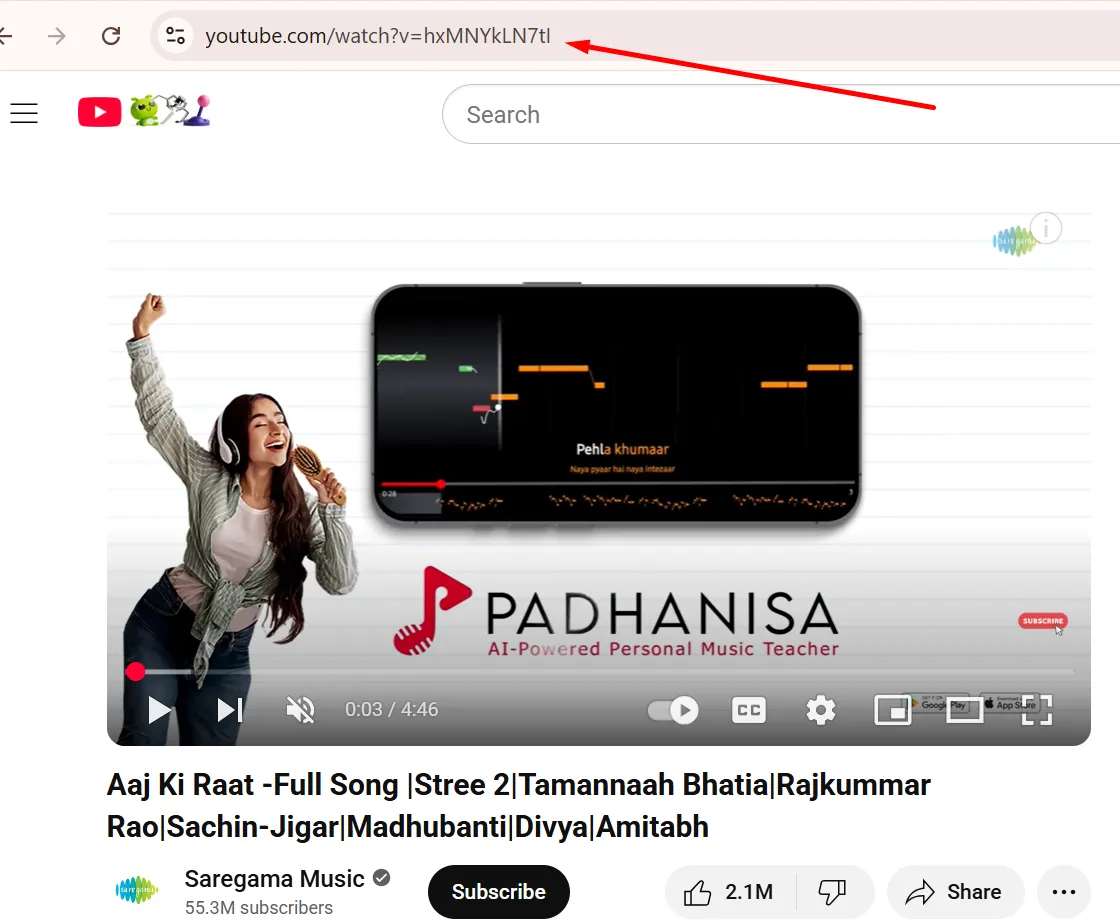This screenshot has width=1120, height=923.
Task: Click the red progress scrubber handle
Action: [135, 672]
